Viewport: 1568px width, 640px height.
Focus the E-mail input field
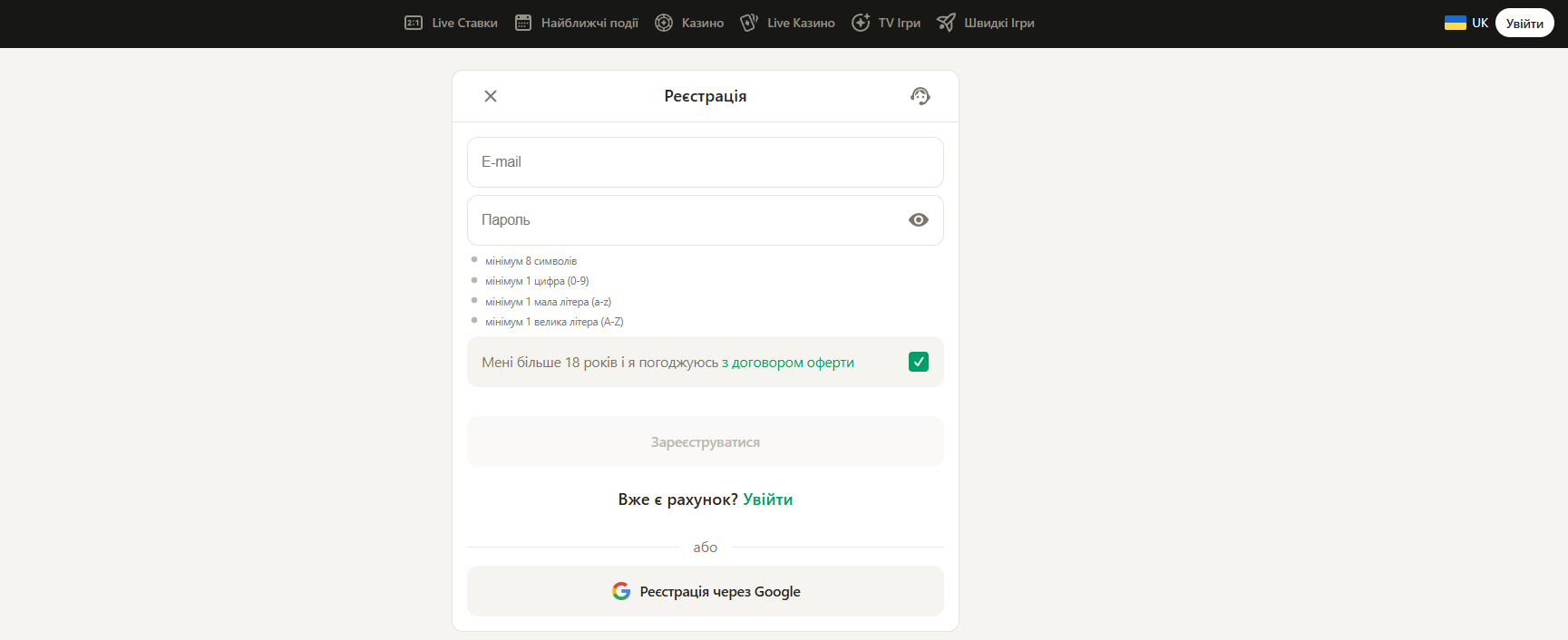point(706,162)
